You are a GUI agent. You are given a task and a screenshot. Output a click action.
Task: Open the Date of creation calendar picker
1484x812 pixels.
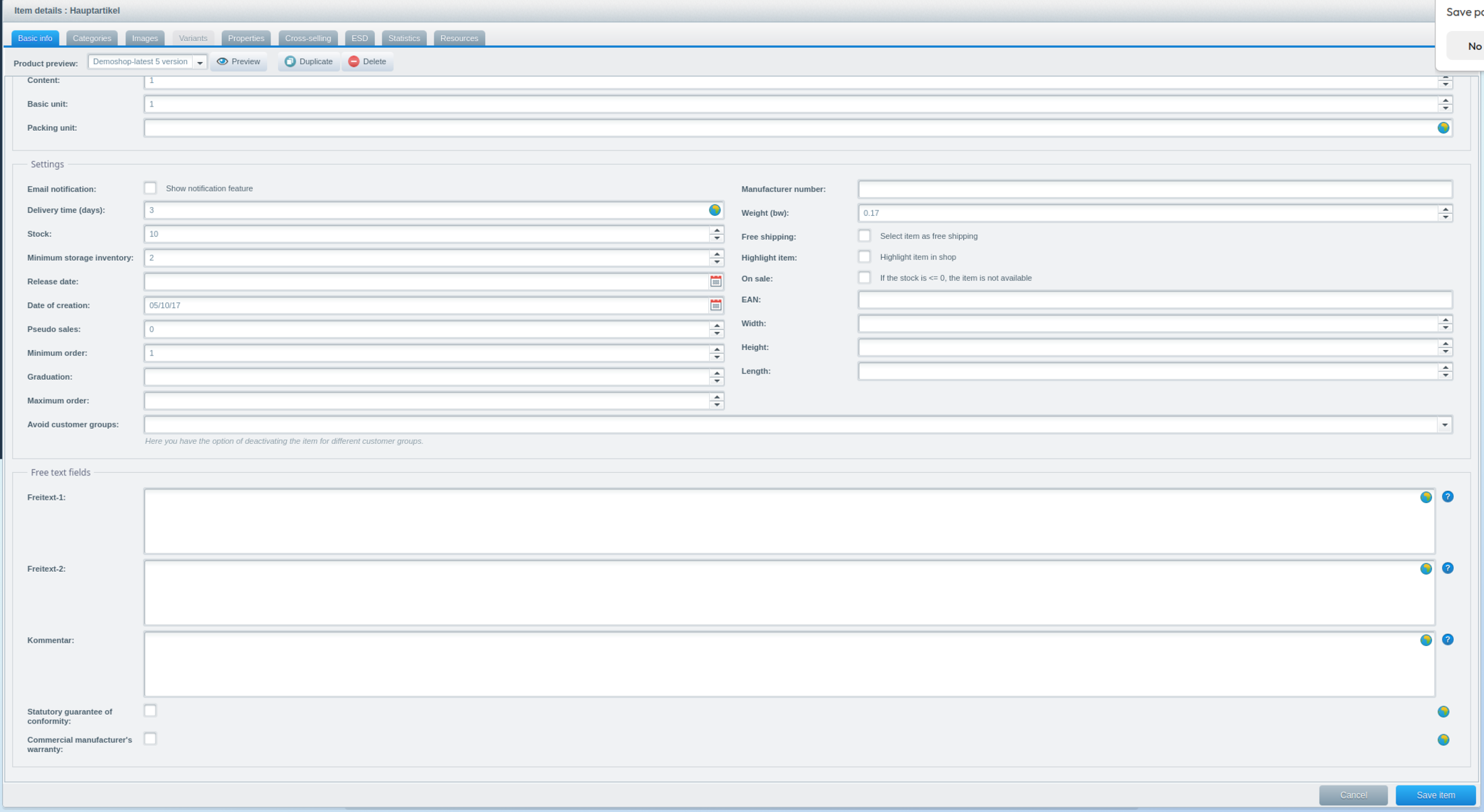click(x=716, y=306)
